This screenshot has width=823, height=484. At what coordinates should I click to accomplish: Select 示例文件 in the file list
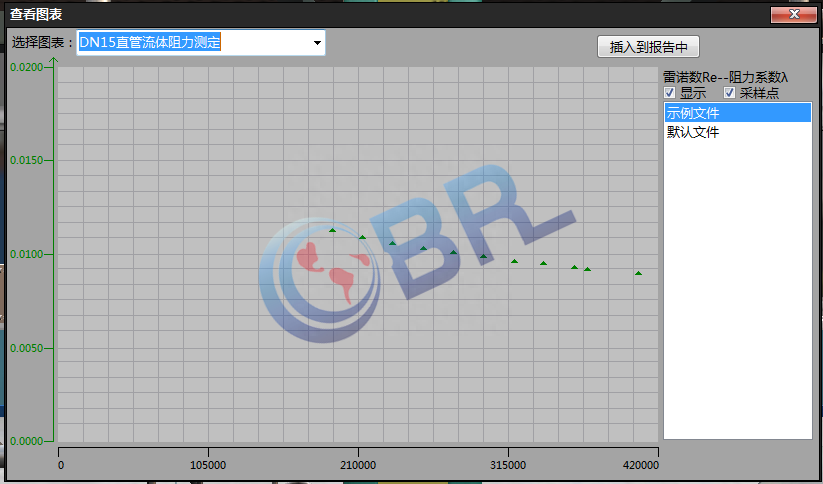(693, 113)
